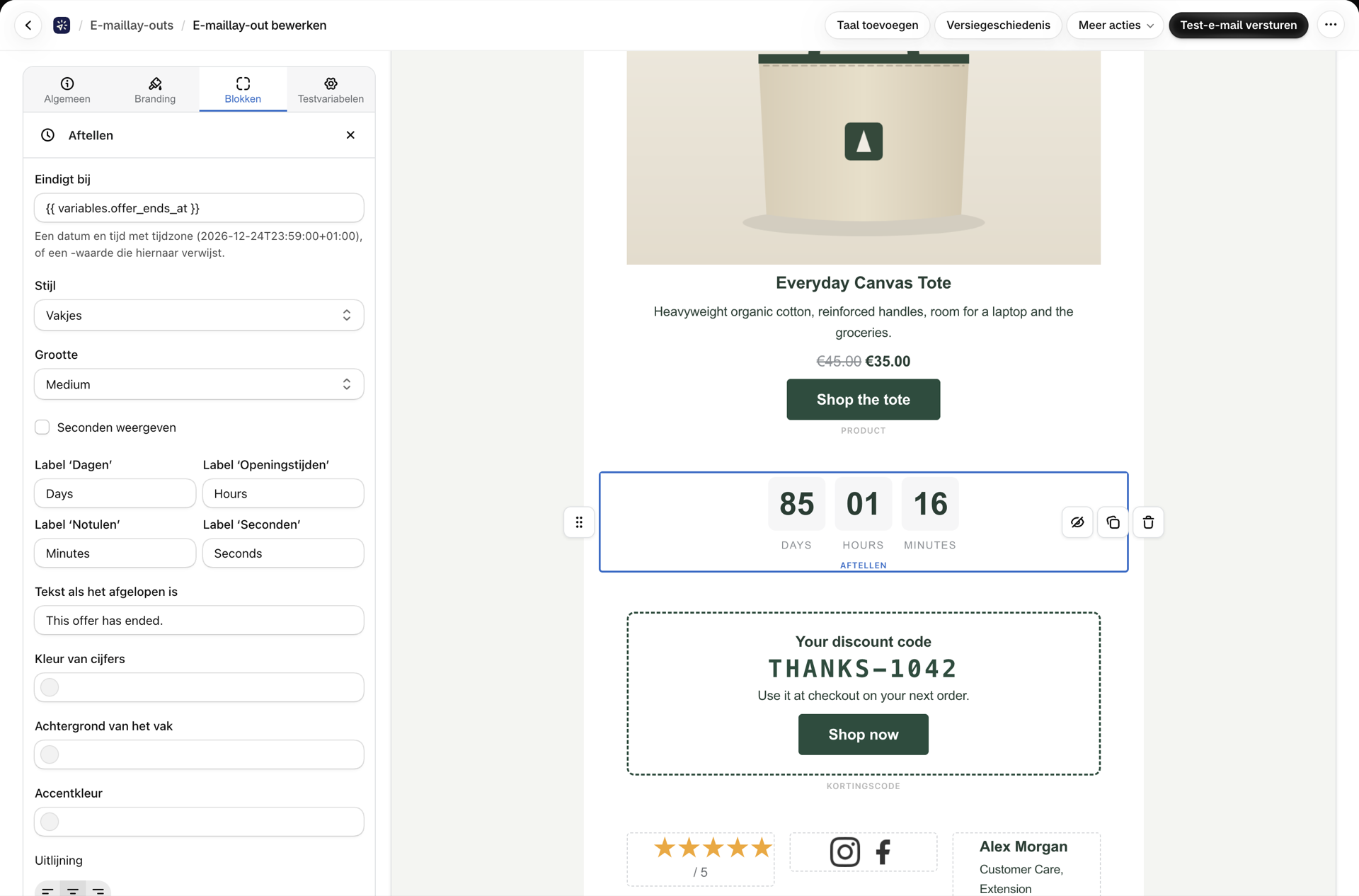Close the Aftellen block panel
Viewport: 1359px width, 896px height.
click(350, 135)
